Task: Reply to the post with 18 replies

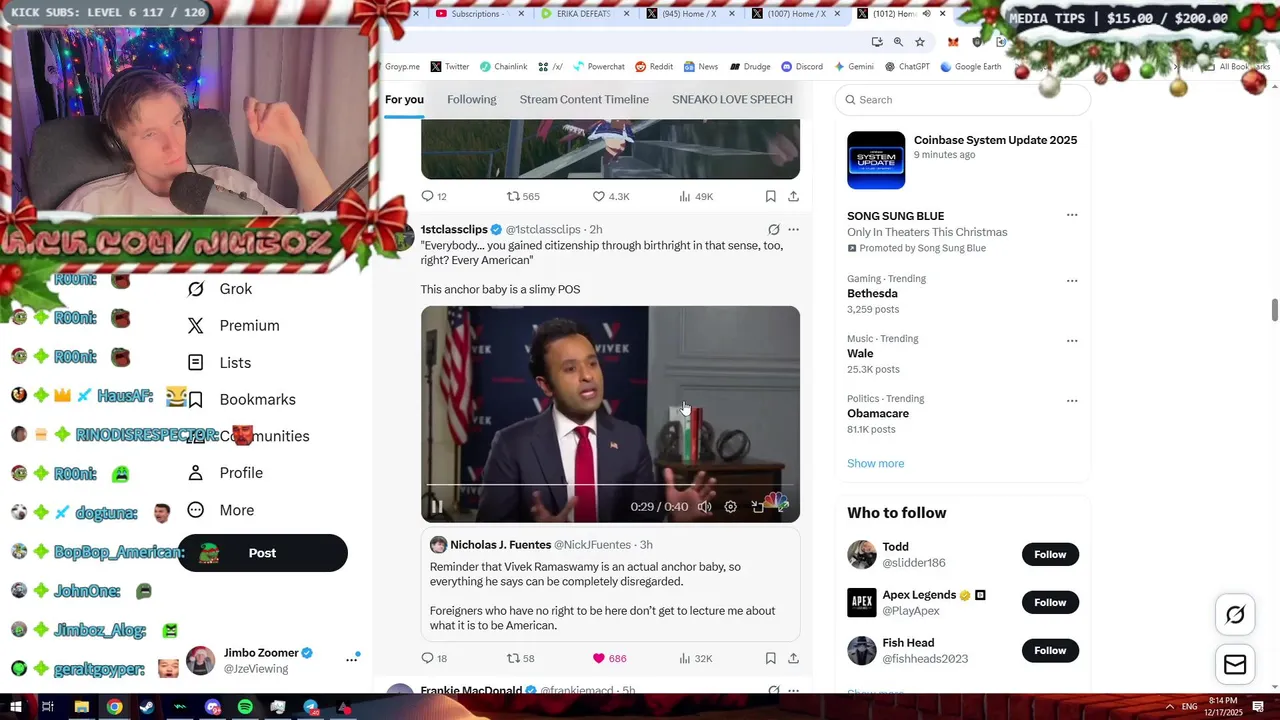Action: click(x=434, y=659)
